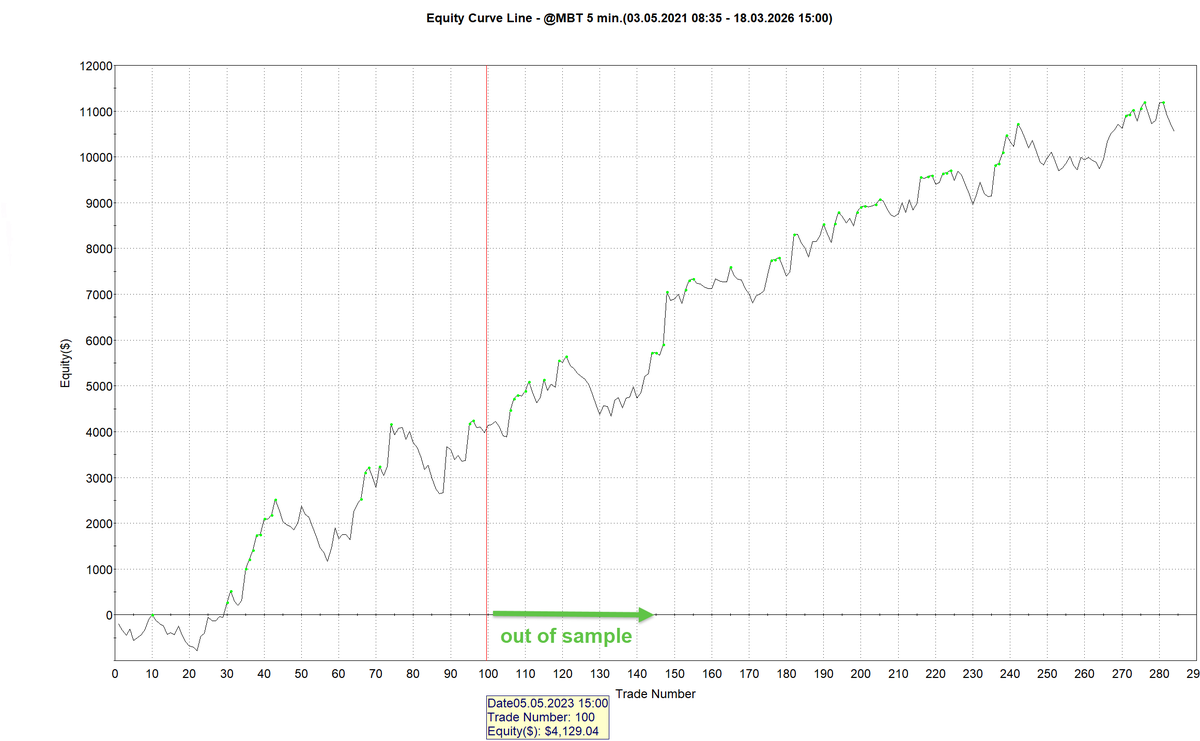This screenshot has width=1200, height=741.
Task: Click the 270 tick label on the trade number axis
Action: pyautogui.click(x=1122, y=673)
